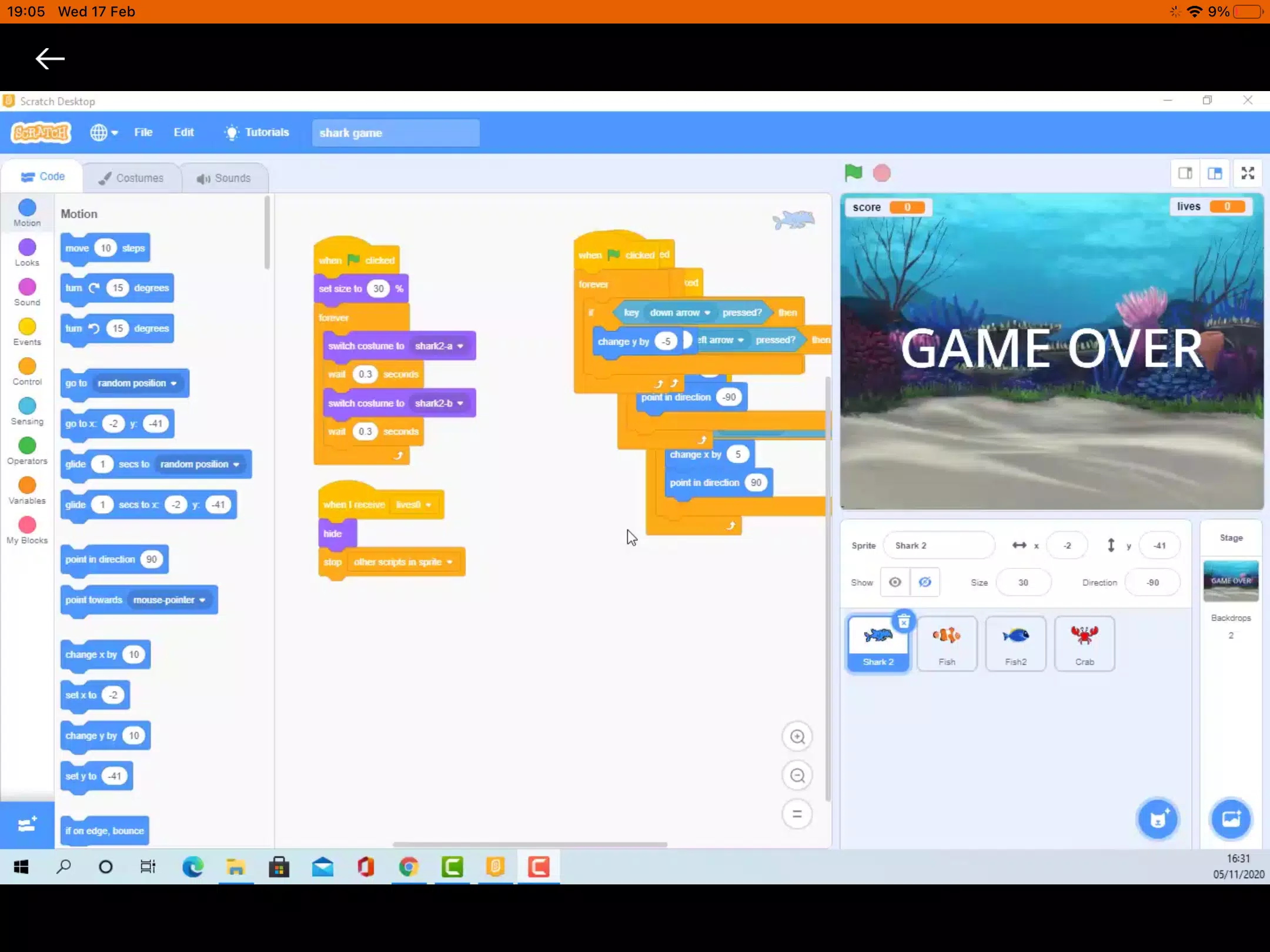Select the Crab sprite thumbnail
1270x952 pixels.
[1085, 643]
